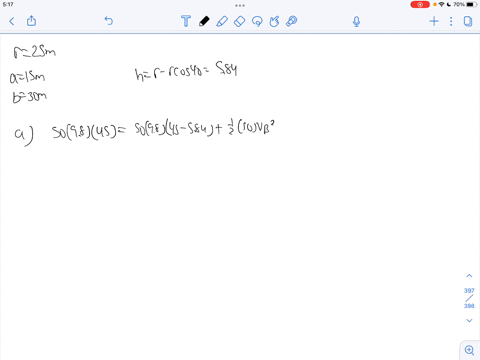This screenshot has width=480, height=360.
Task: Select the Text tool
Action: [x=186, y=21]
